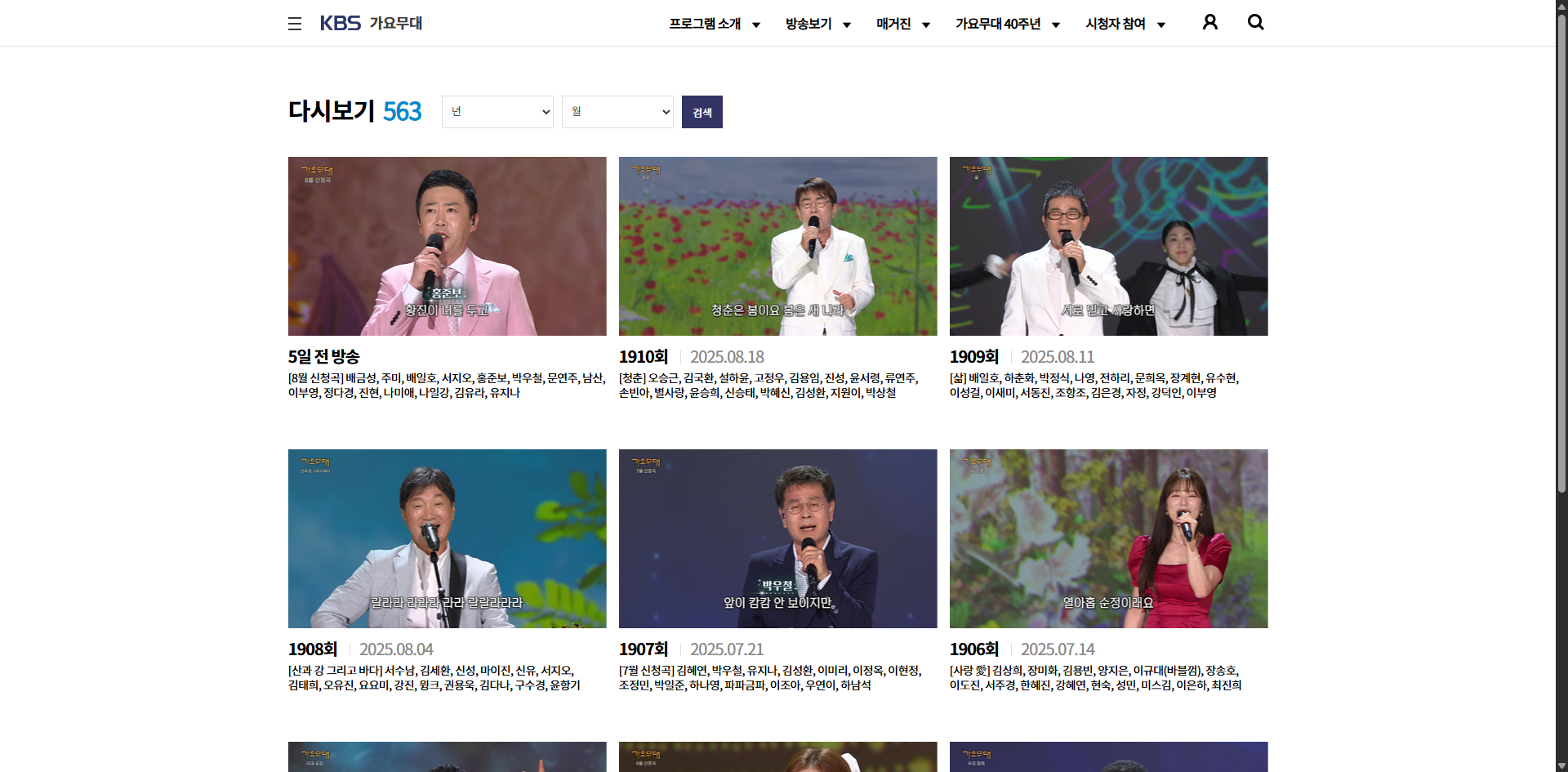Open the year (년) select box
The width and height of the screenshot is (1568, 772).
(x=497, y=112)
